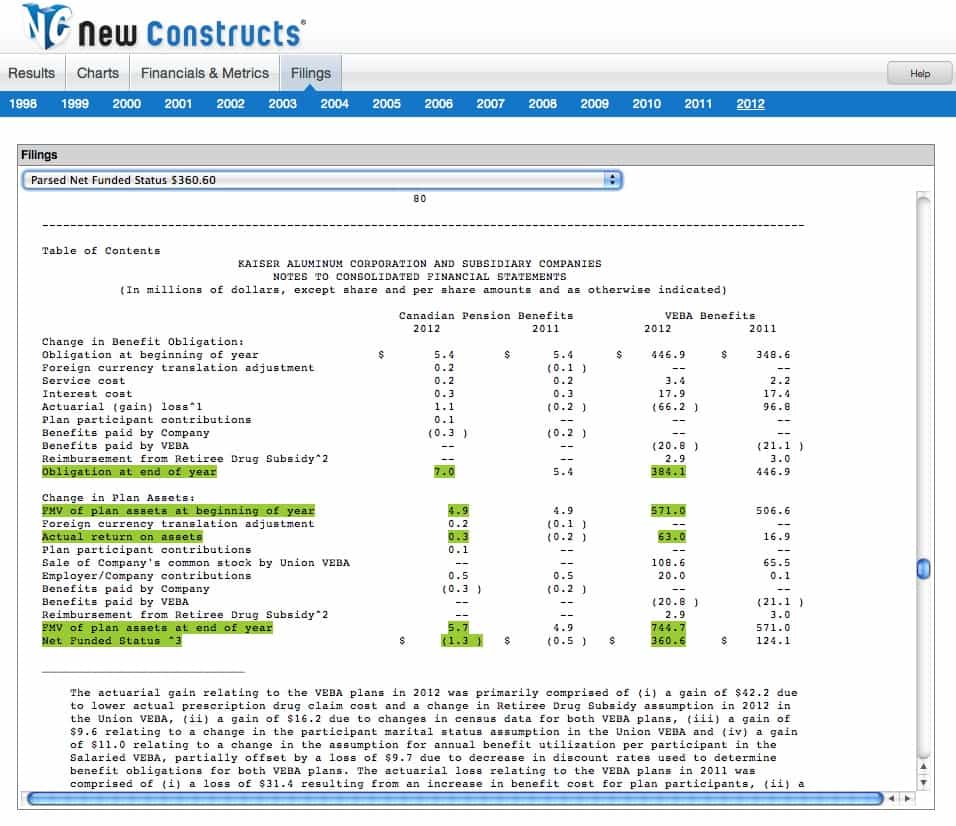956x826 pixels.
Task: Click 'Employer/Company contributions' row label
Action: click(146, 576)
